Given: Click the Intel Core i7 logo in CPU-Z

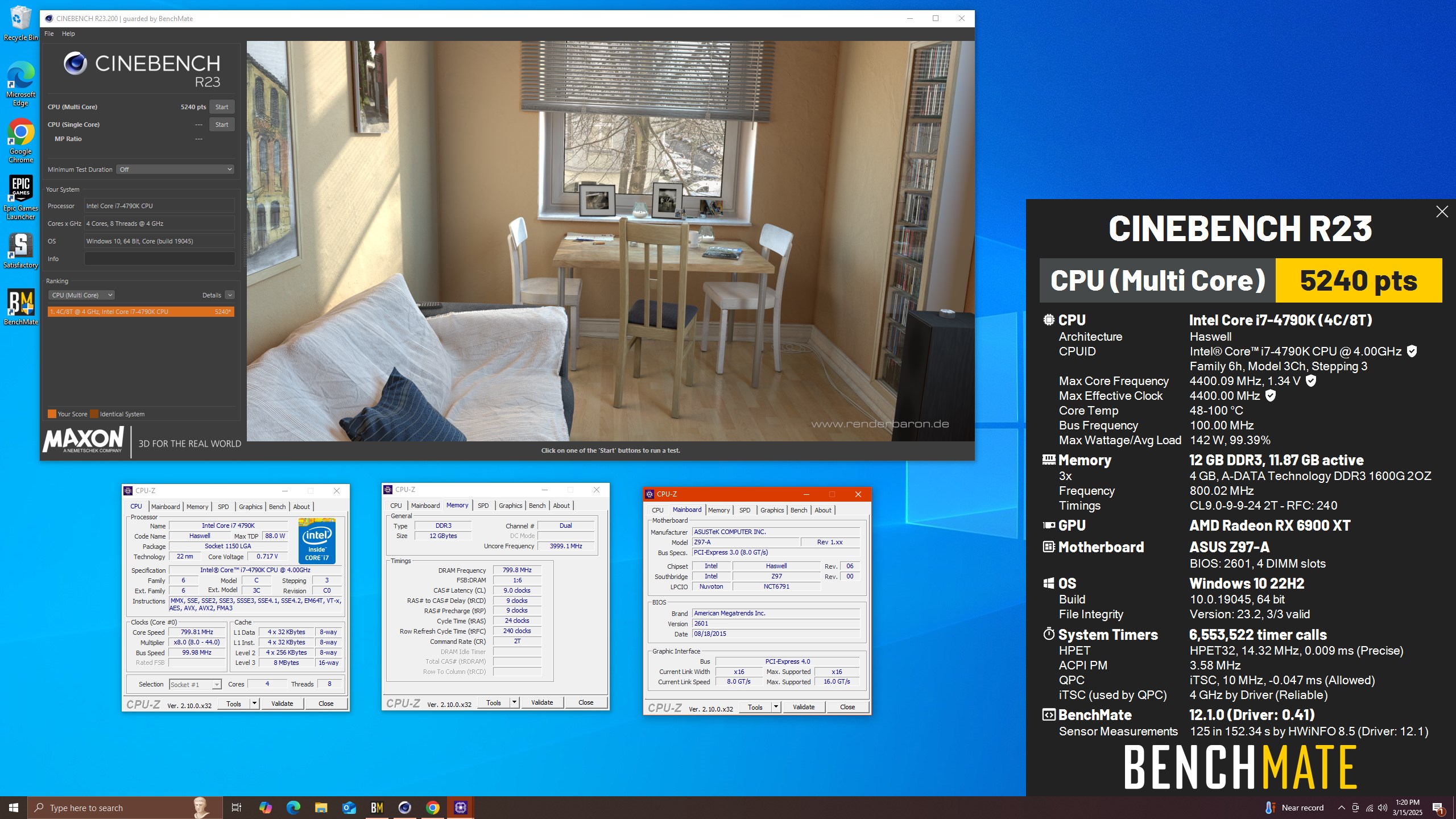Looking at the screenshot, I should [317, 541].
